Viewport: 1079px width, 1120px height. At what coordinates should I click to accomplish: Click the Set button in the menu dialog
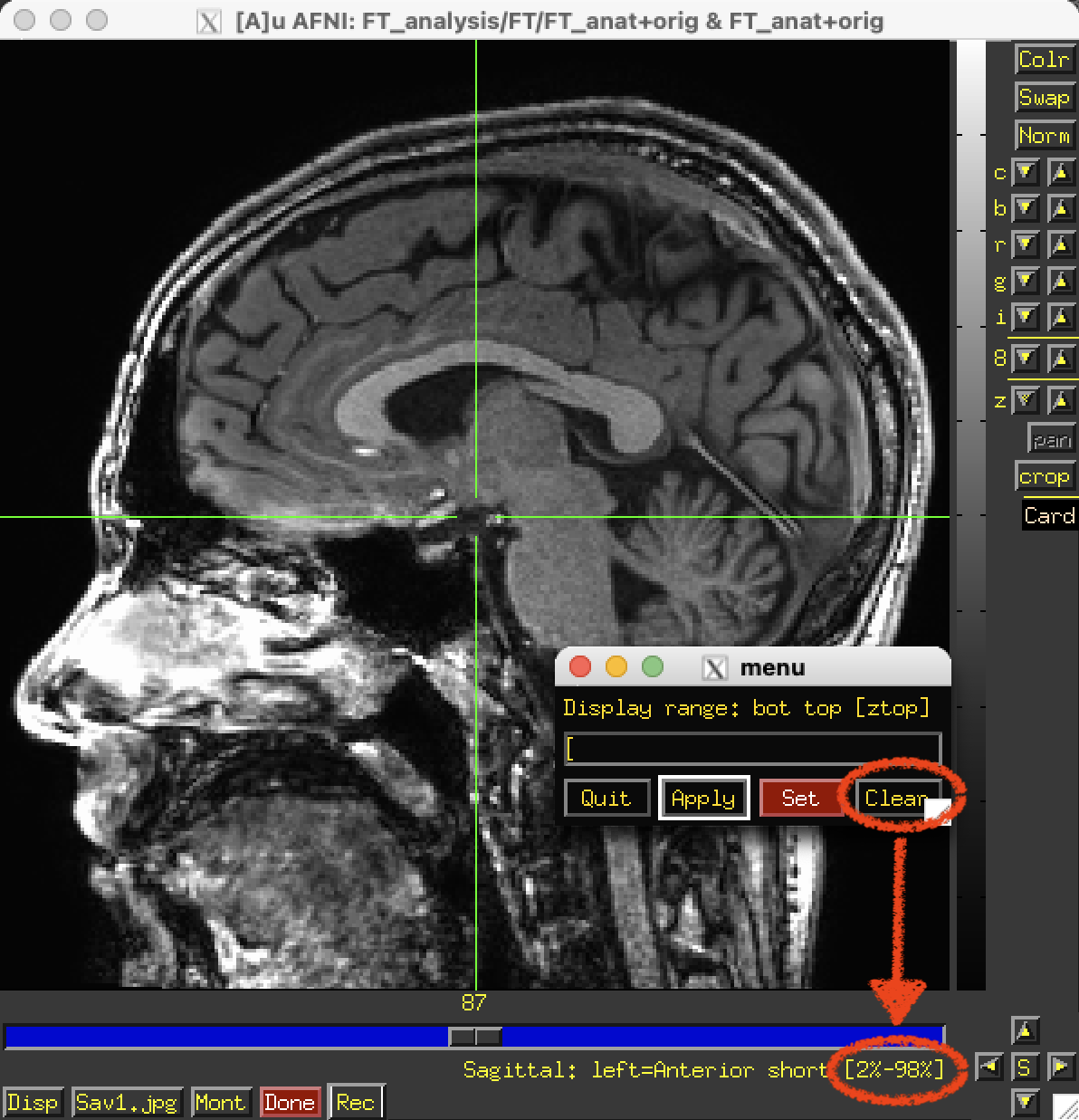pyautogui.click(x=800, y=799)
